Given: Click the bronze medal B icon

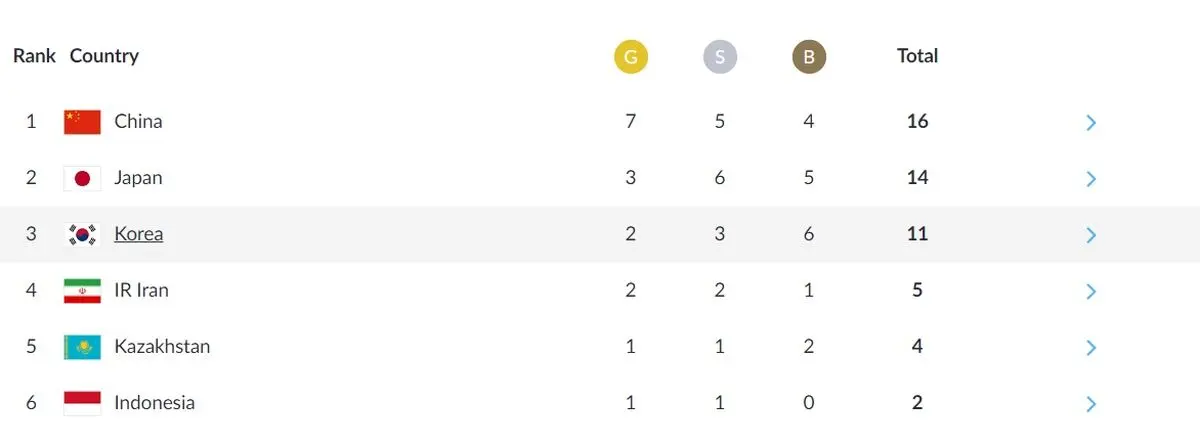Looking at the screenshot, I should click(809, 57).
